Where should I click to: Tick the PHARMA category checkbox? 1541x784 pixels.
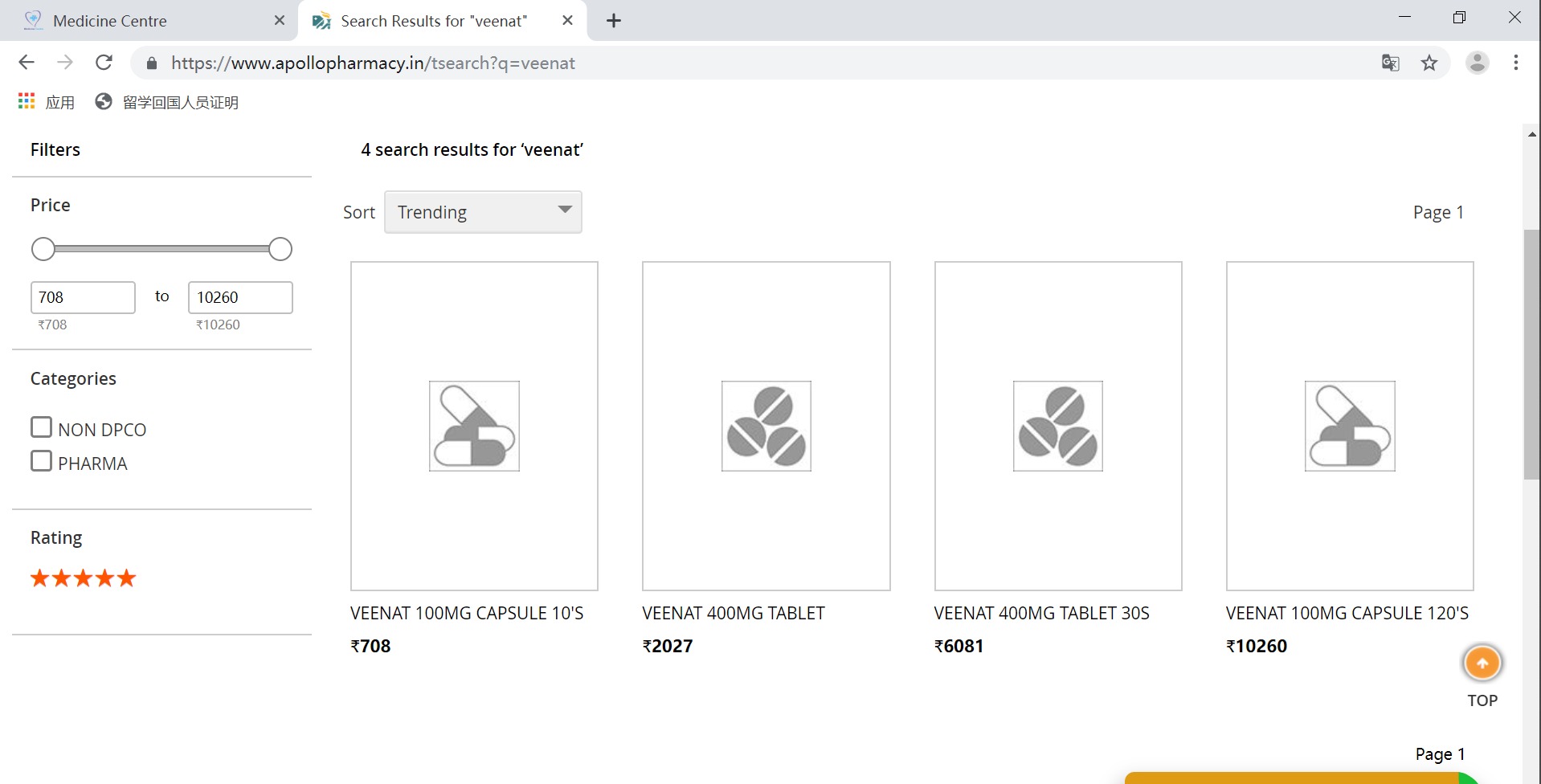41,461
